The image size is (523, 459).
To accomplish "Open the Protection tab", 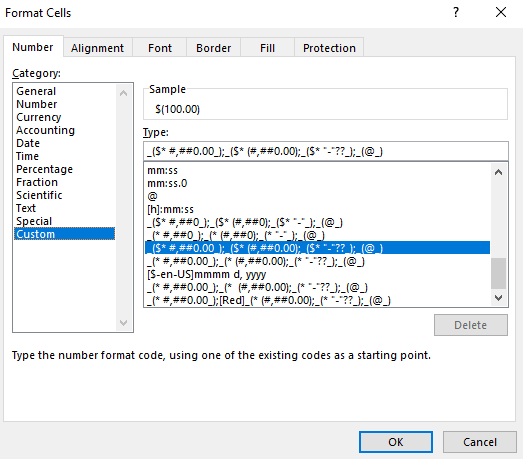I will click(329, 48).
